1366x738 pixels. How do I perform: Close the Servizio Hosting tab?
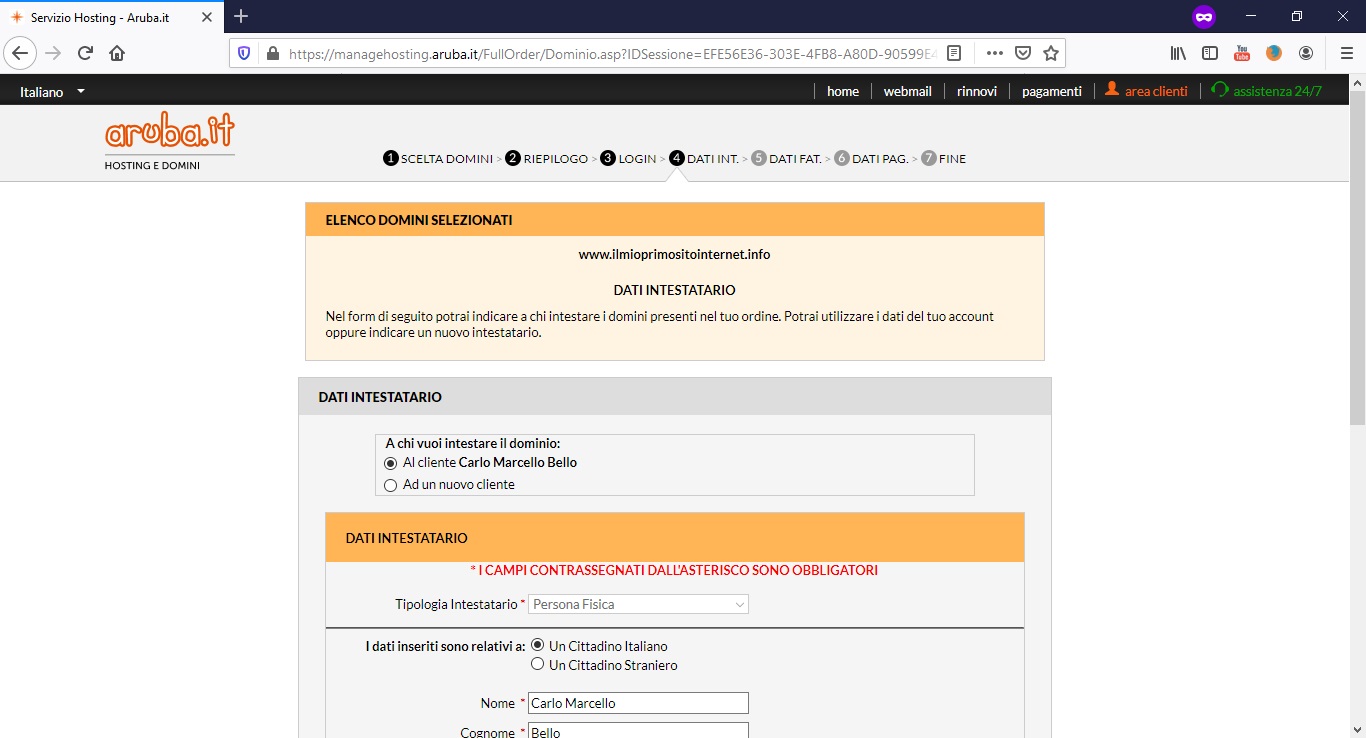pos(206,18)
